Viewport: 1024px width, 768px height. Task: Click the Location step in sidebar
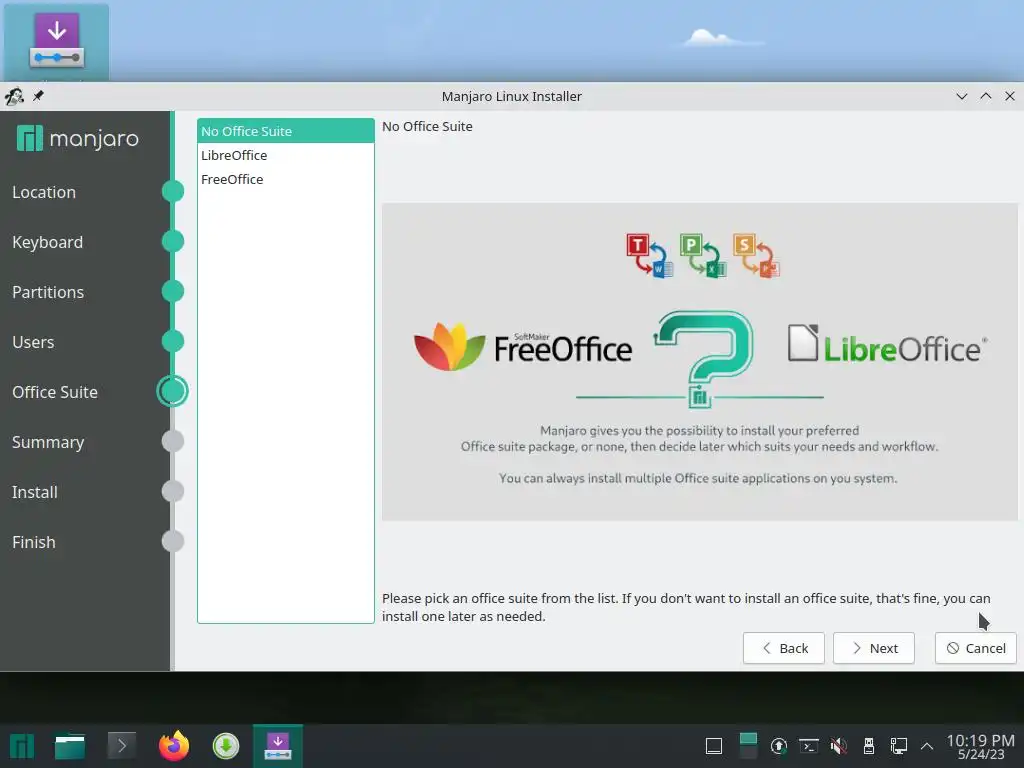point(44,192)
